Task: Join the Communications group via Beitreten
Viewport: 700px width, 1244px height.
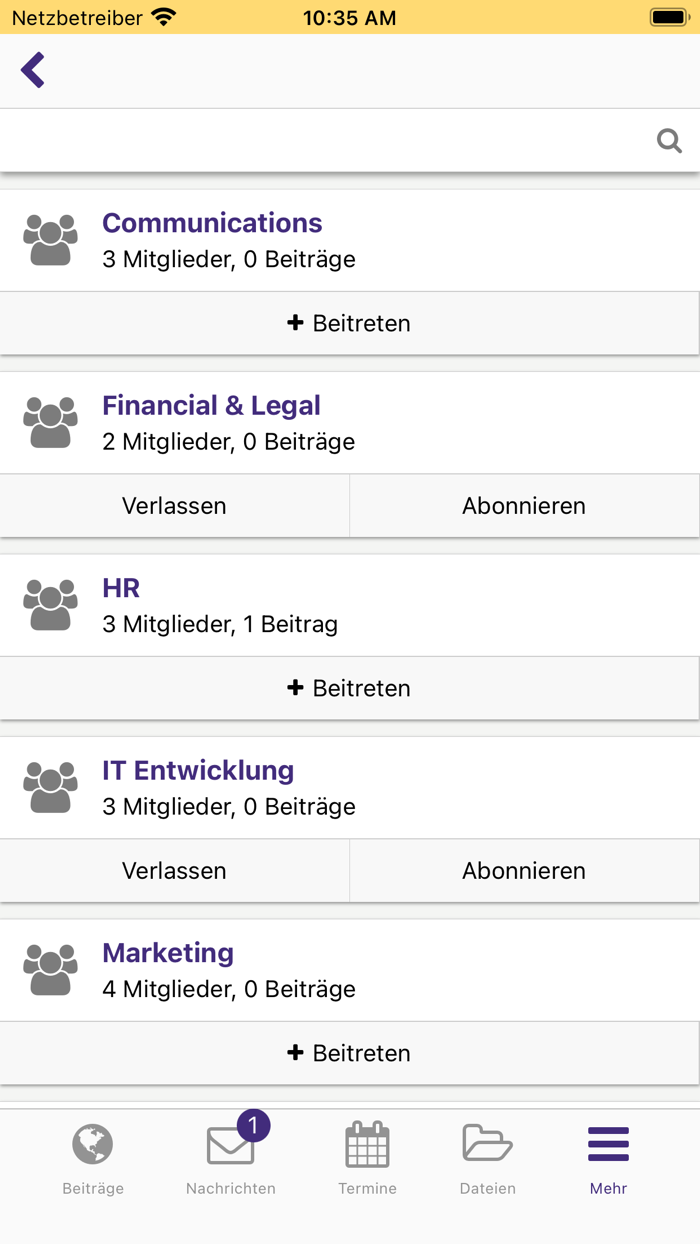Action: pyautogui.click(x=349, y=323)
